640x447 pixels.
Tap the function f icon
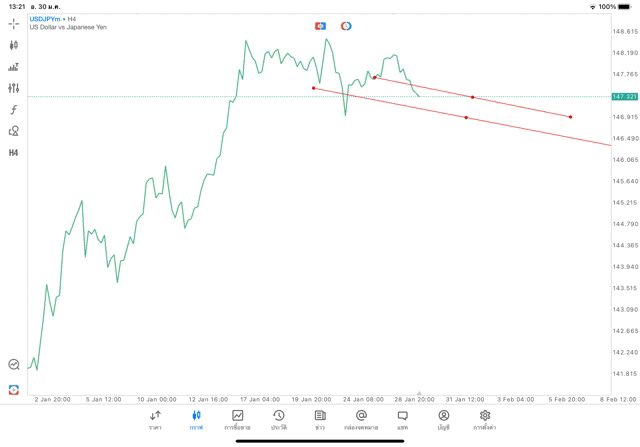coord(13,110)
